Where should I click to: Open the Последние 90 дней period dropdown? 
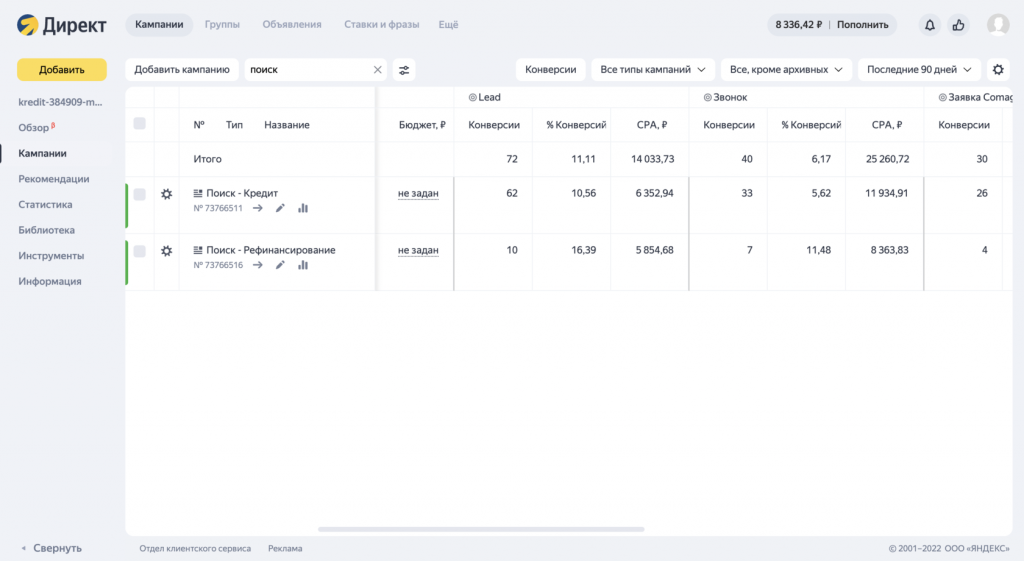click(x=918, y=70)
